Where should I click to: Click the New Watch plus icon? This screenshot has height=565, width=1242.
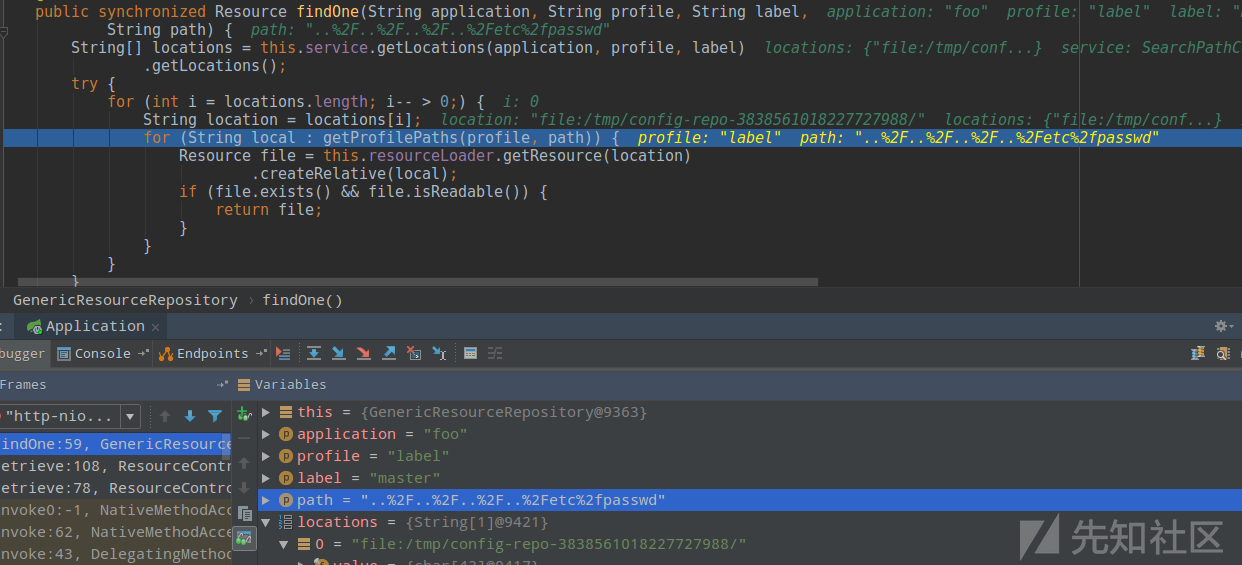coord(243,414)
